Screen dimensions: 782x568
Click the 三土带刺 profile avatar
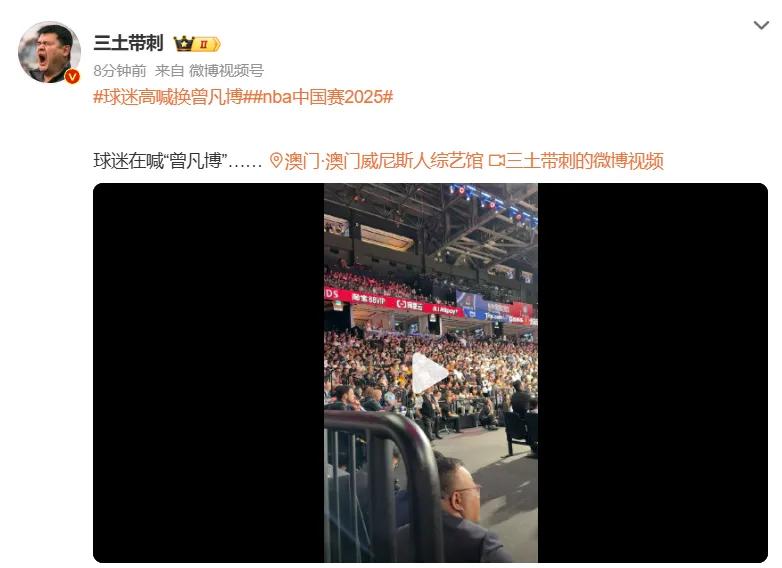[x=49, y=51]
